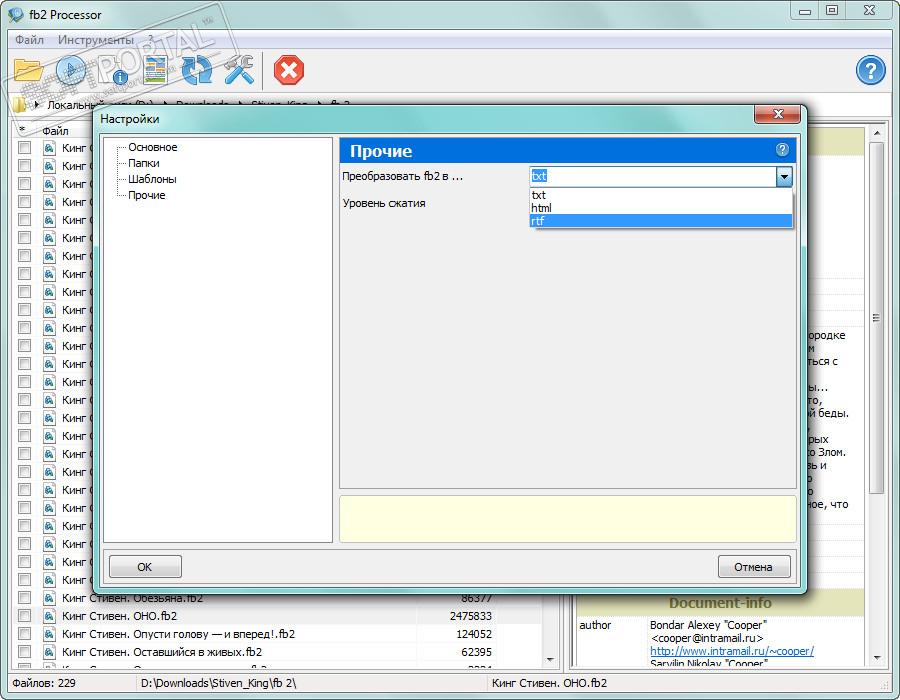The image size is (900, 700).
Task: Click the file icon of Обезьяна.fb2 row
Action: pos(49,598)
